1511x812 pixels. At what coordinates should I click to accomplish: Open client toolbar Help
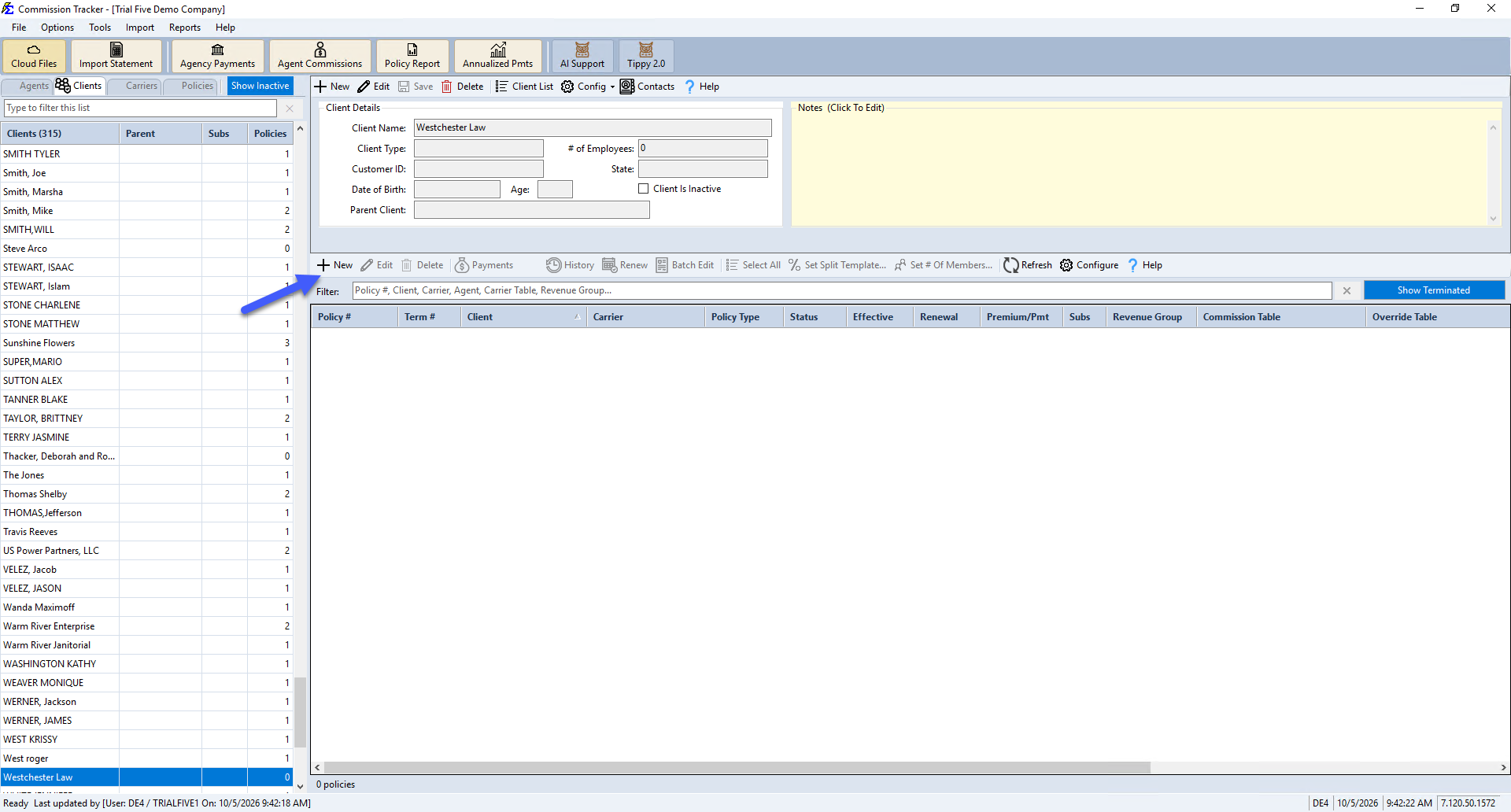click(702, 87)
